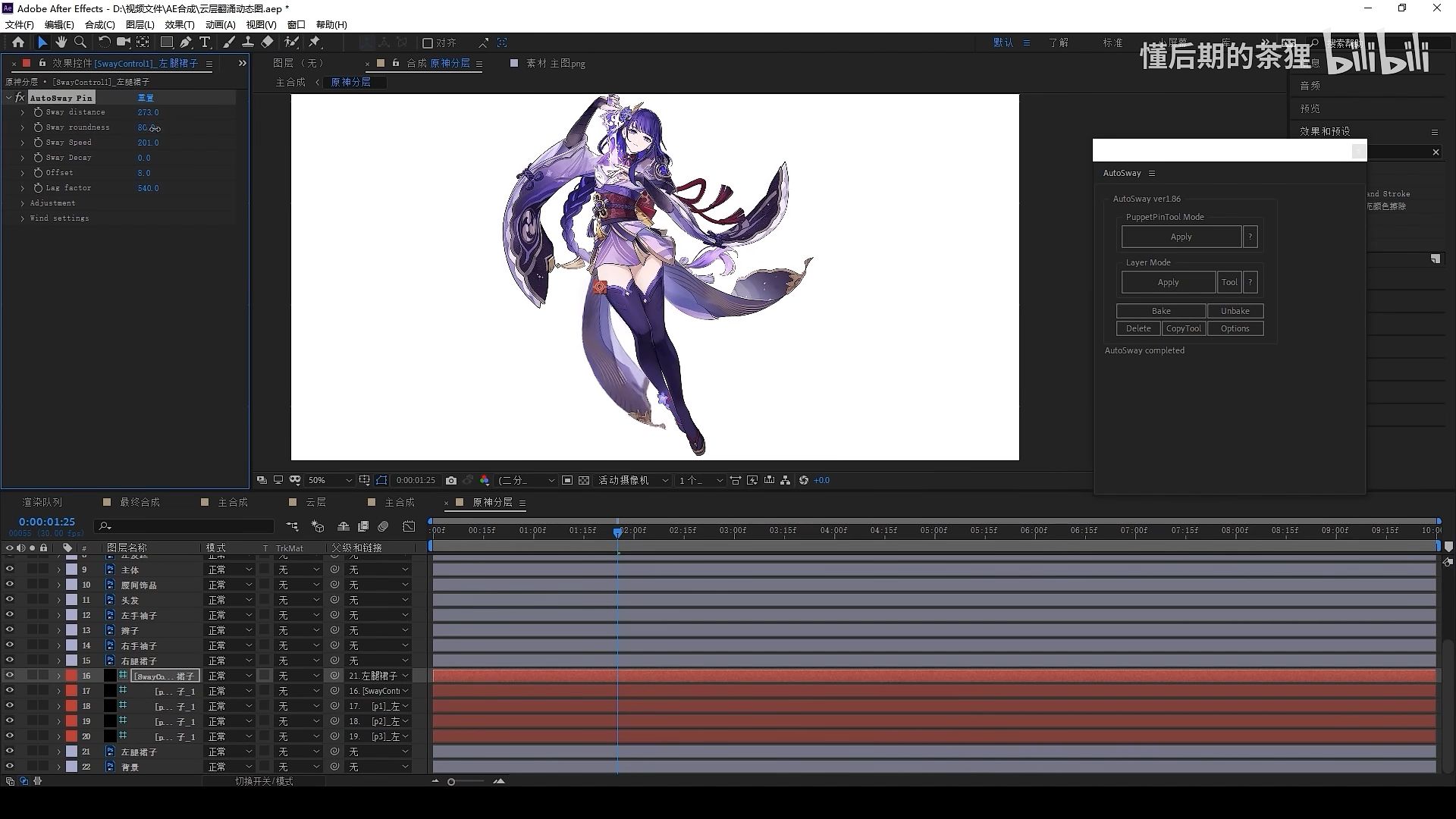
Task: Click the timeline zoom slider handle
Action: (x=451, y=782)
